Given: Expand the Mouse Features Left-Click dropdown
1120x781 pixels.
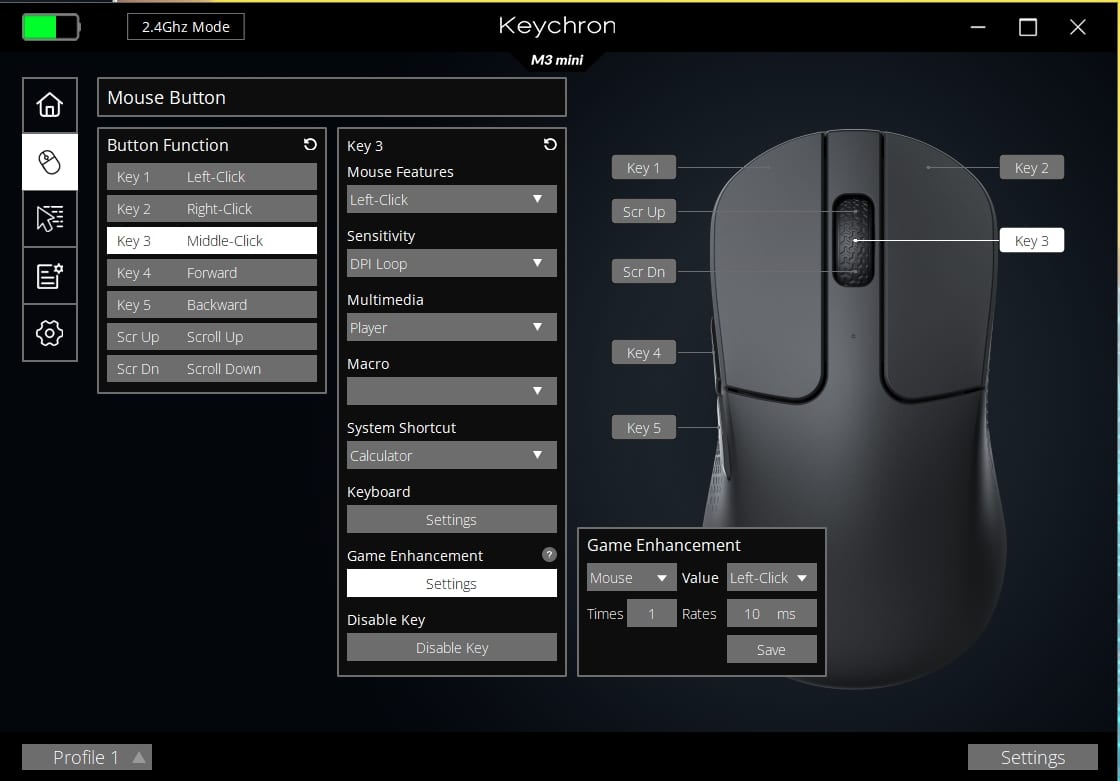Looking at the screenshot, I should (451, 200).
